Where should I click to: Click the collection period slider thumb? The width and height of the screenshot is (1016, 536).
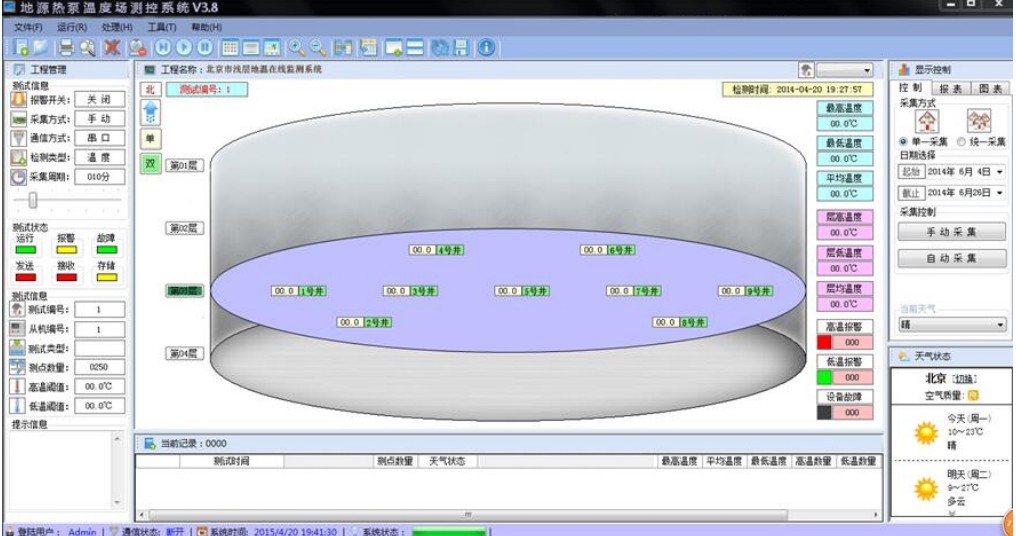tap(33, 200)
